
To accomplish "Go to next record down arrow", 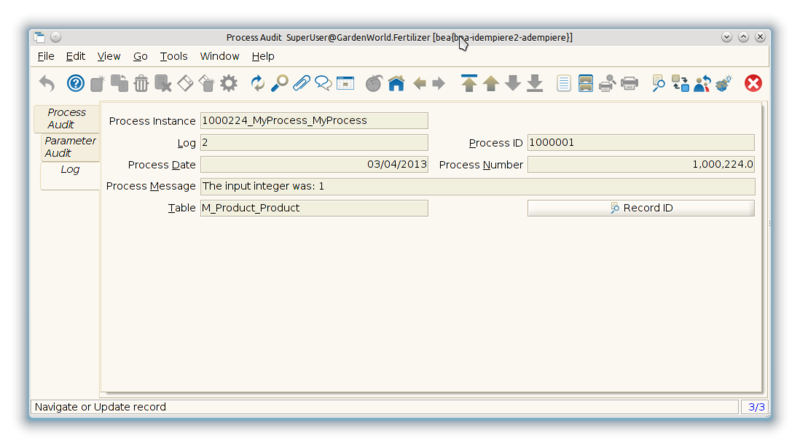I will pyautogui.click(x=513, y=83).
